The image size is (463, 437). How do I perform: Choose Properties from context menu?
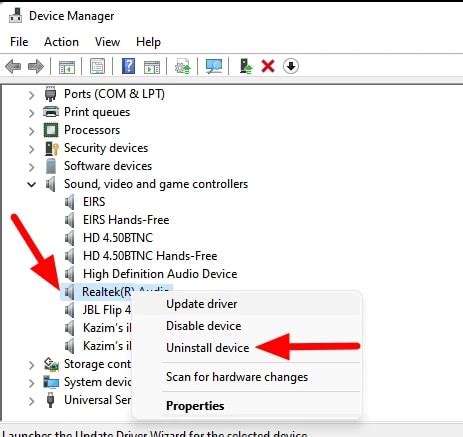pyautogui.click(x=247, y=406)
